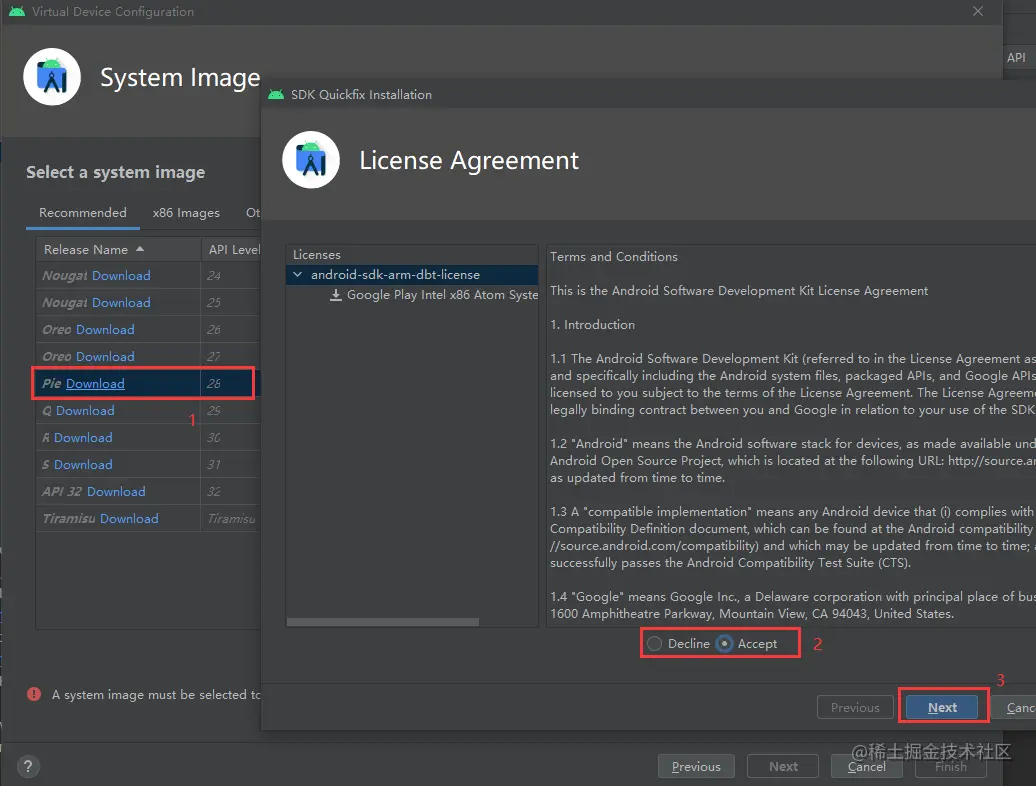Download the Tiramisu system image

130,519
